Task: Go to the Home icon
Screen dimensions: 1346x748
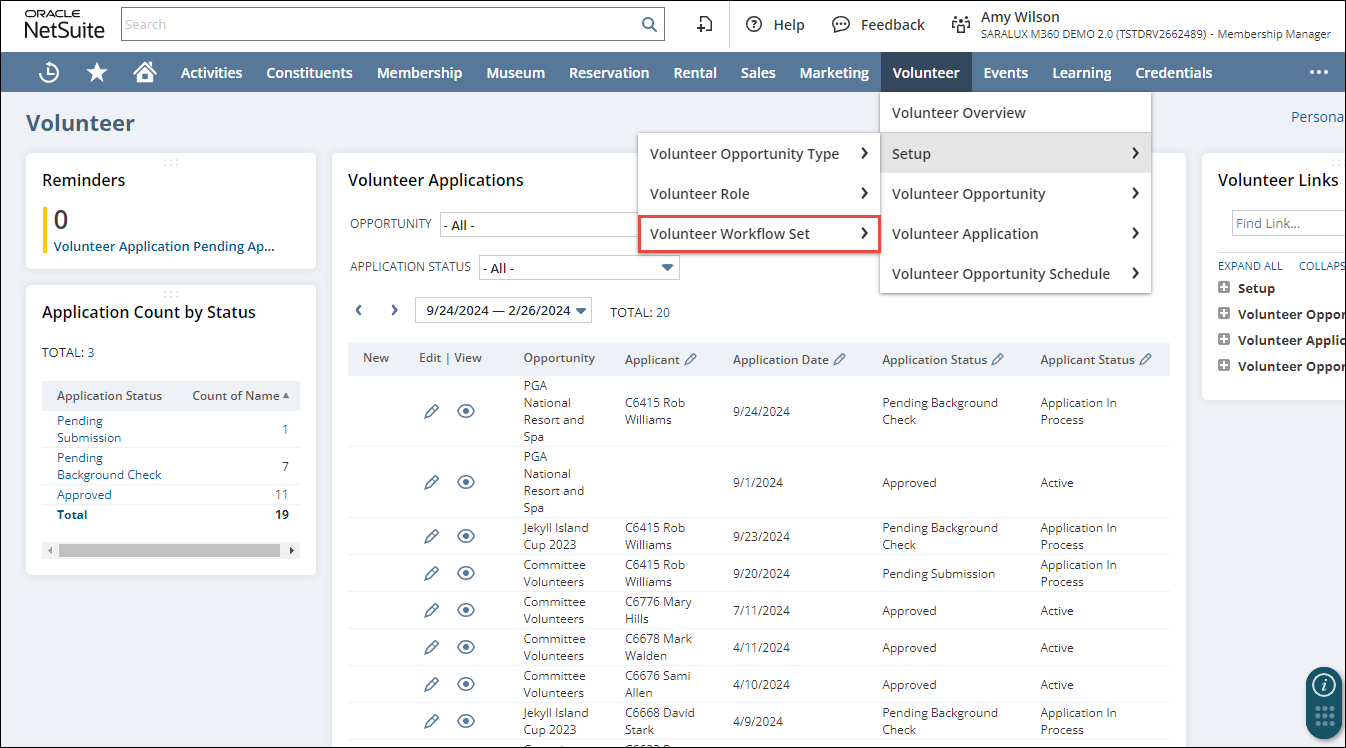Action: point(145,72)
